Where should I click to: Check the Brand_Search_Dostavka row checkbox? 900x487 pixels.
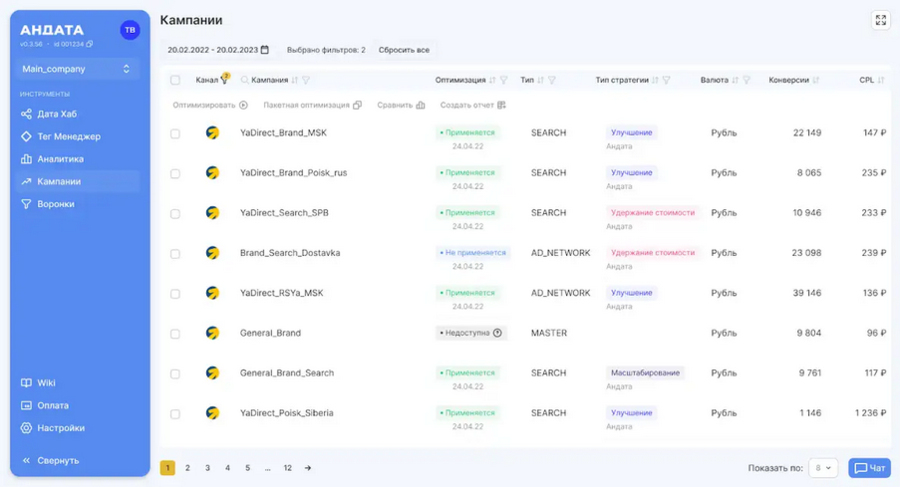click(175, 254)
